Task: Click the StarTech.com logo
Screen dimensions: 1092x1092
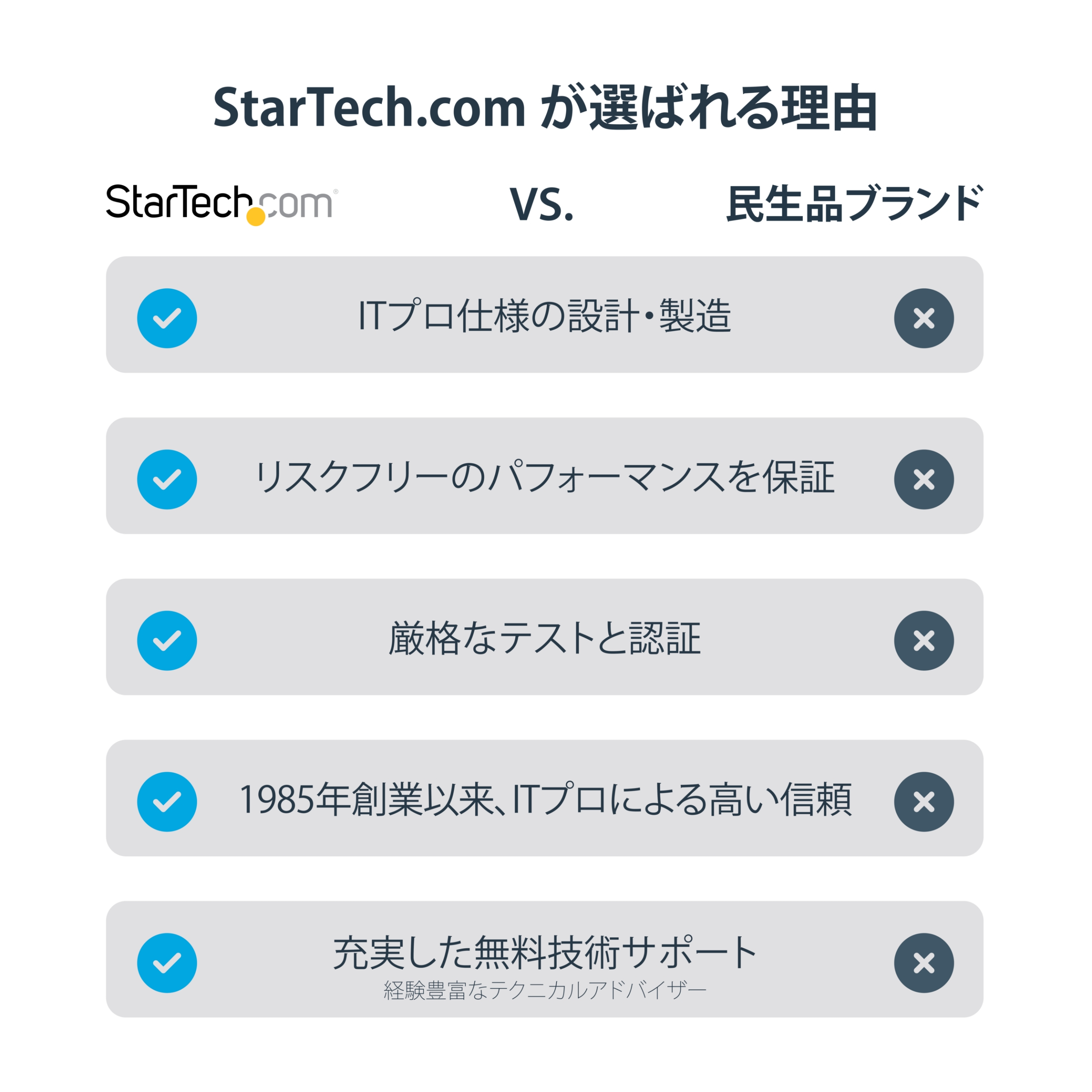Action: [221, 203]
